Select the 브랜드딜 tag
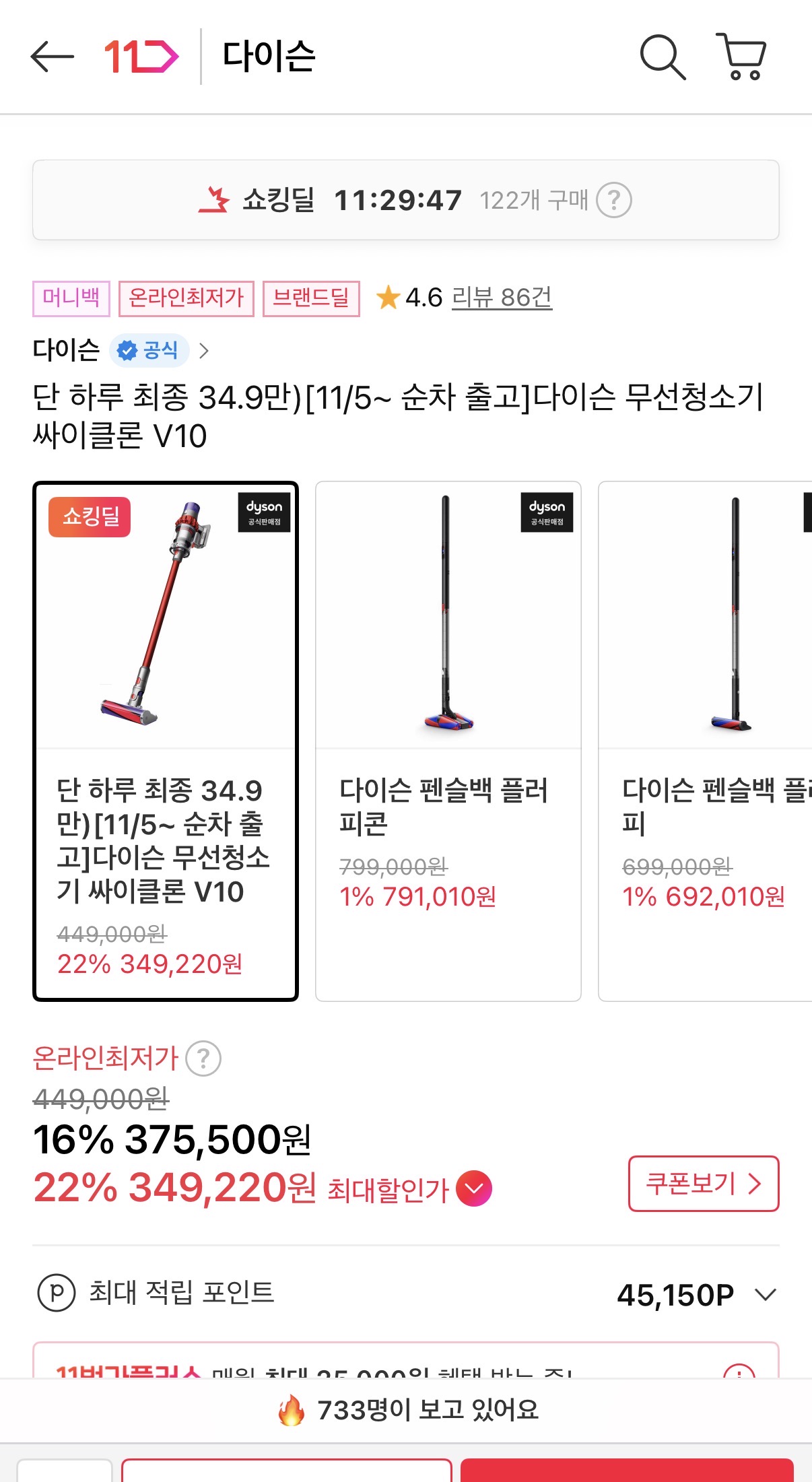This screenshot has height=1482, width=812. click(x=311, y=298)
